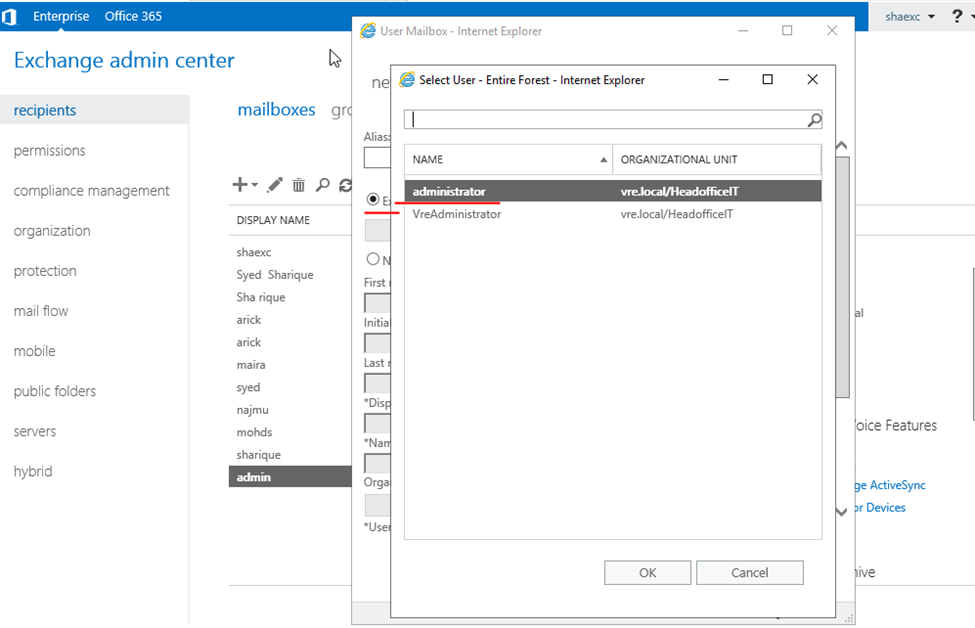The width and height of the screenshot is (975, 628).
Task: Click the help question mark icon
Action: (957, 16)
